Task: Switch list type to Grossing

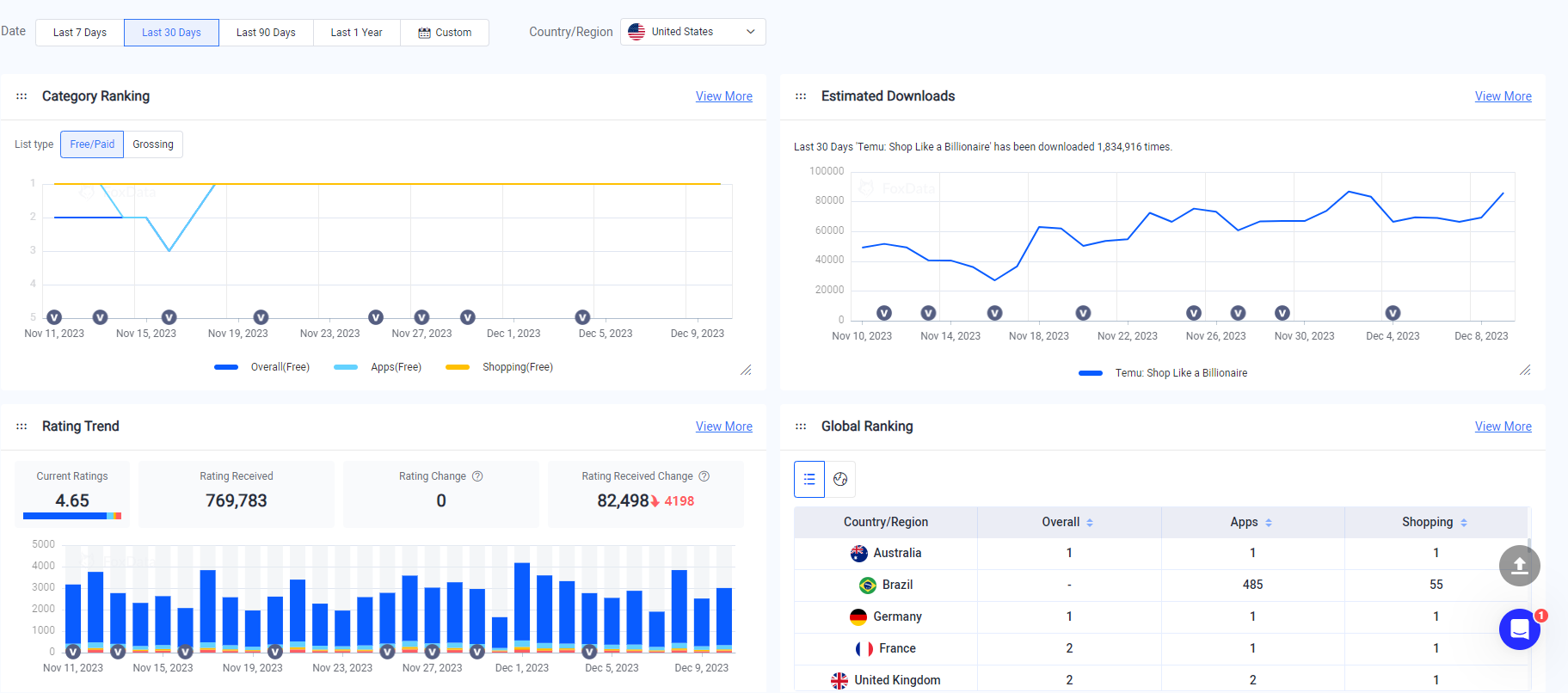Action: (x=153, y=144)
